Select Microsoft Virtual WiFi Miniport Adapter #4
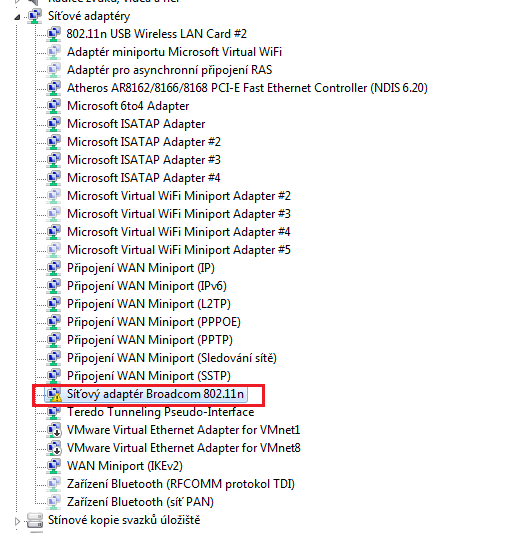Viewport: 511px width, 533px height. coord(179,232)
